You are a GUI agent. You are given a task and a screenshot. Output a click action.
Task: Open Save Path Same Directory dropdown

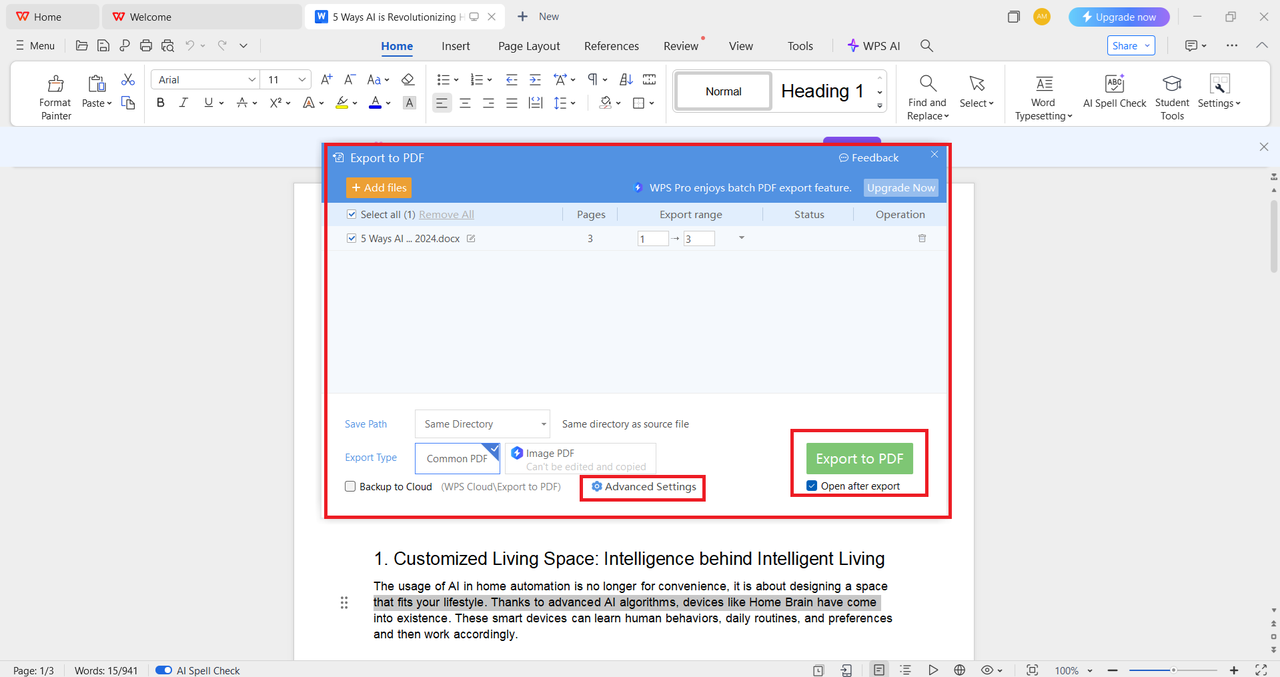click(x=482, y=424)
